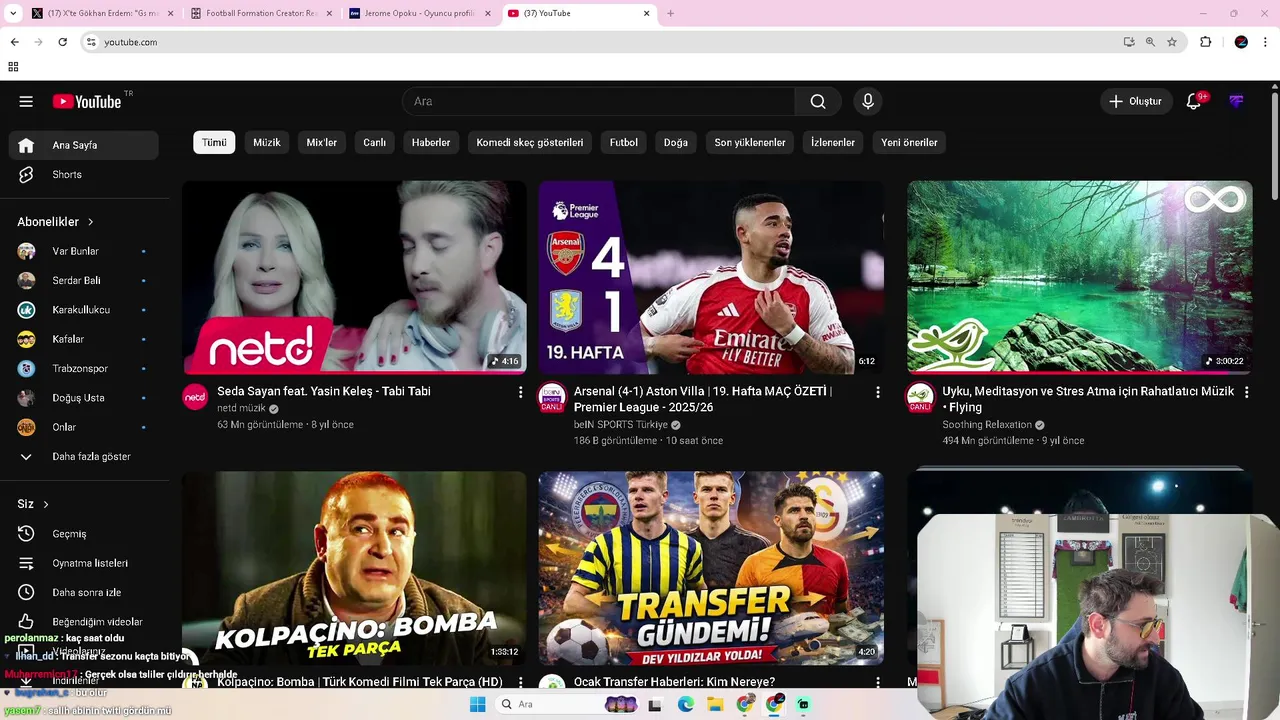This screenshot has width=1280, height=720.
Task: Open netd müzik channel avatar
Action: [x=195, y=397]
